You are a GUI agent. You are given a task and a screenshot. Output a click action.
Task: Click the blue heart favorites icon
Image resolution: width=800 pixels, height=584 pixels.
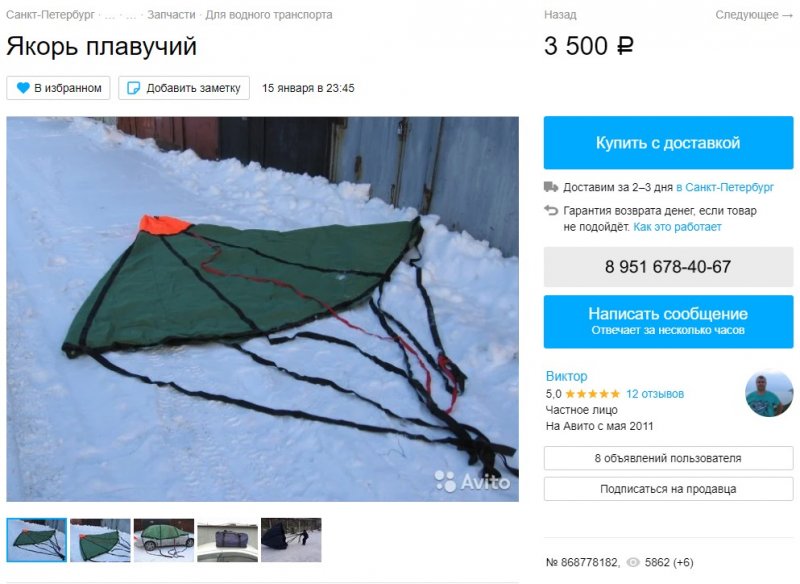tap(23, 88)
